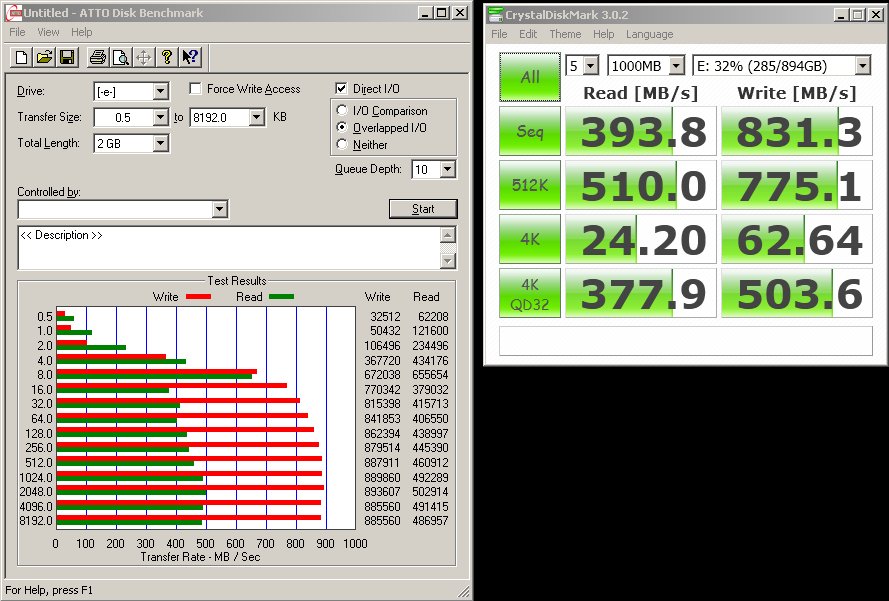Open the File menu in CrystalDiskMark
Viewport: 889px width, 601px height.
(499, 34)
